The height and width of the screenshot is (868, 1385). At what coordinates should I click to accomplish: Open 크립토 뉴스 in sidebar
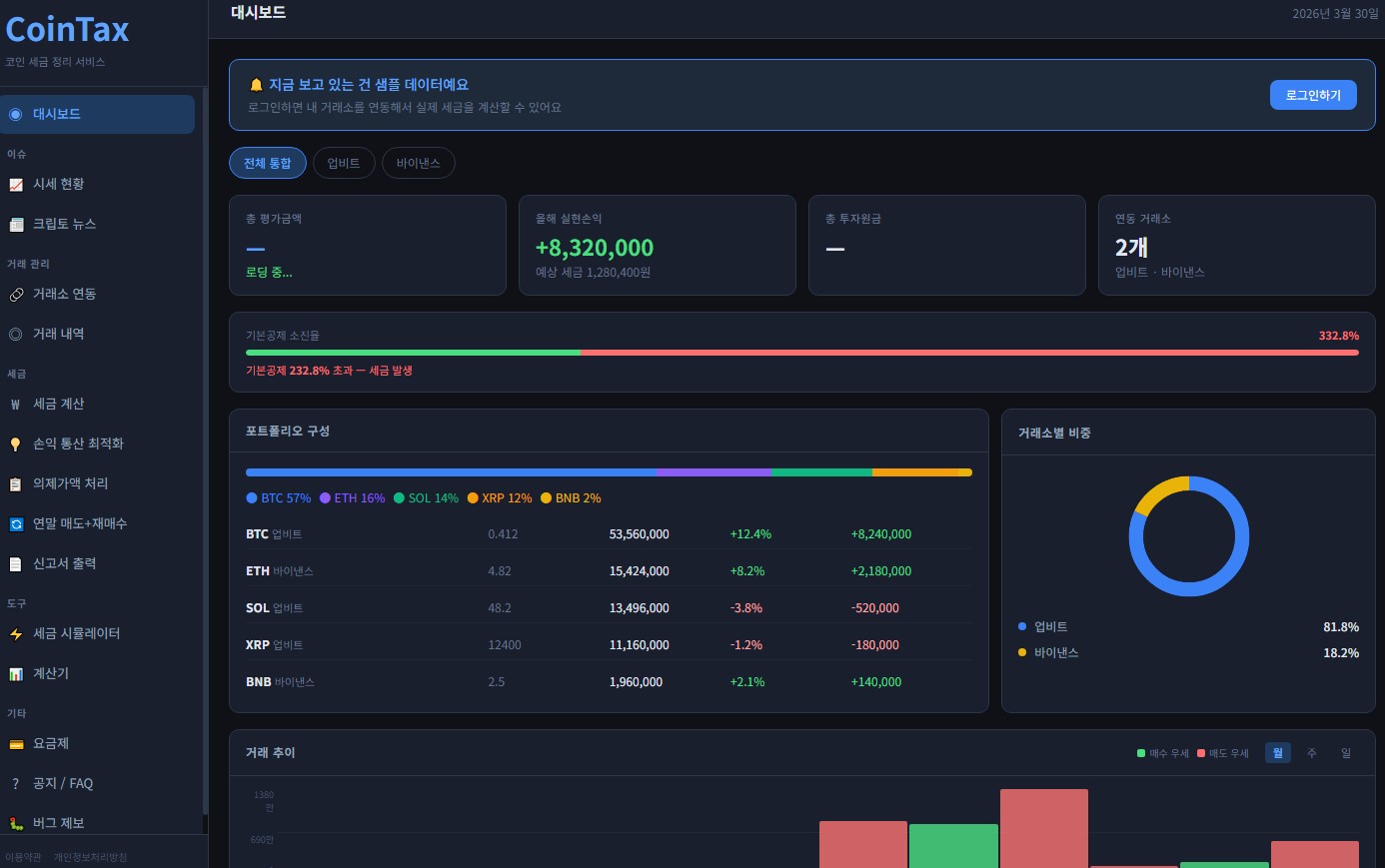98,224
